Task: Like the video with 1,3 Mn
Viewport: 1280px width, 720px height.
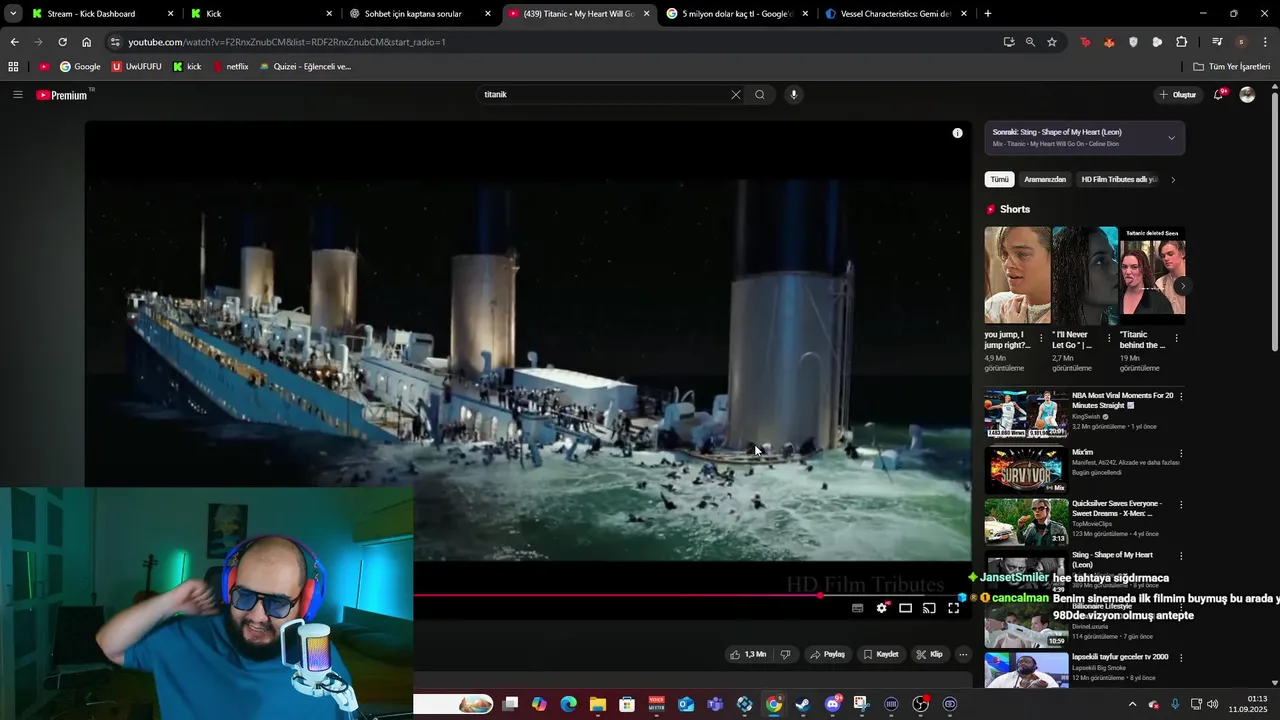Action: 748,655
